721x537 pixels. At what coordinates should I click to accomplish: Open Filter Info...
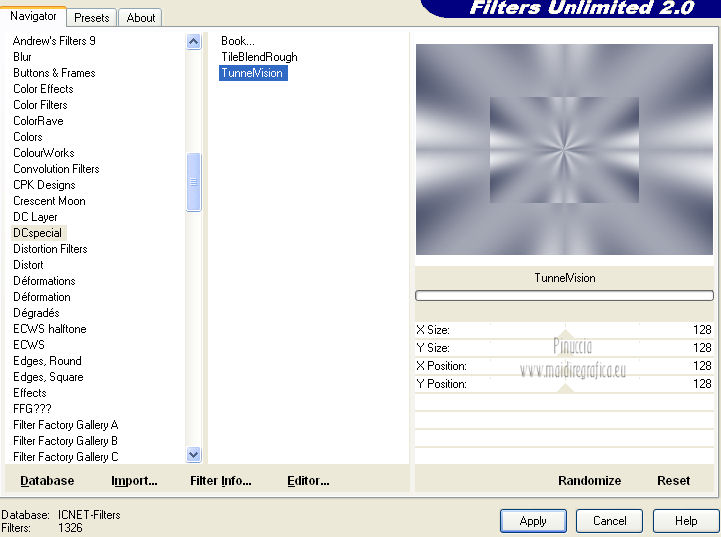[221, 481]
